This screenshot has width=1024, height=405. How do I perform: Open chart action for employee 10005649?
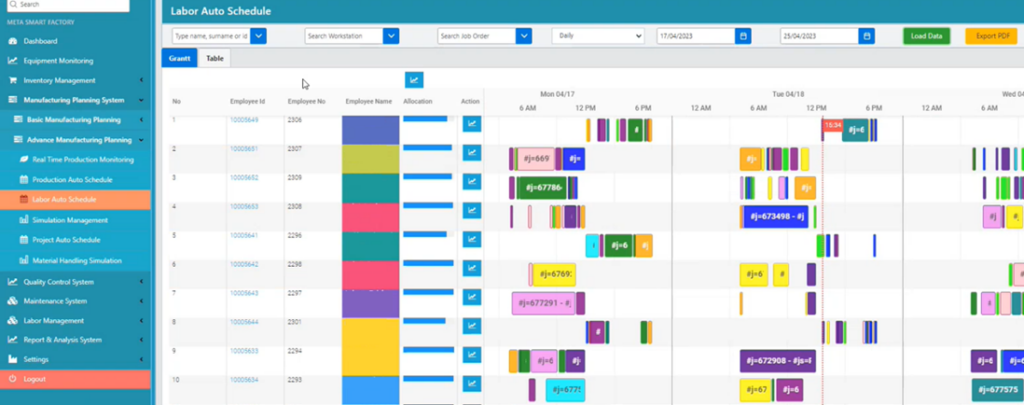[471, 124]
